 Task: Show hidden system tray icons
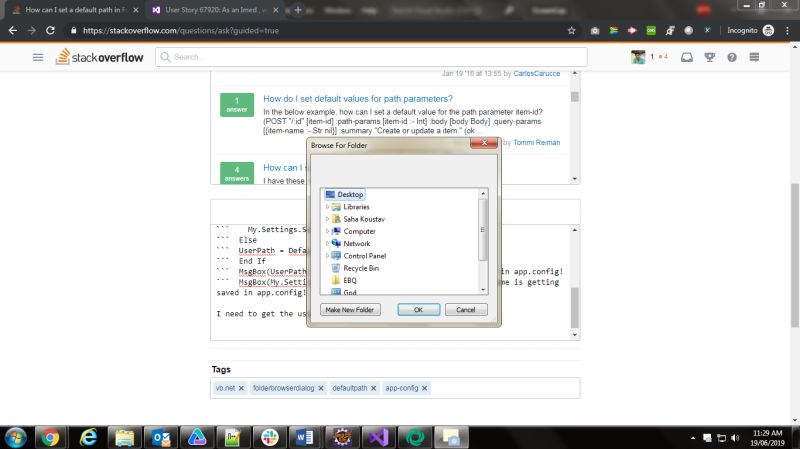click(693, 438)
